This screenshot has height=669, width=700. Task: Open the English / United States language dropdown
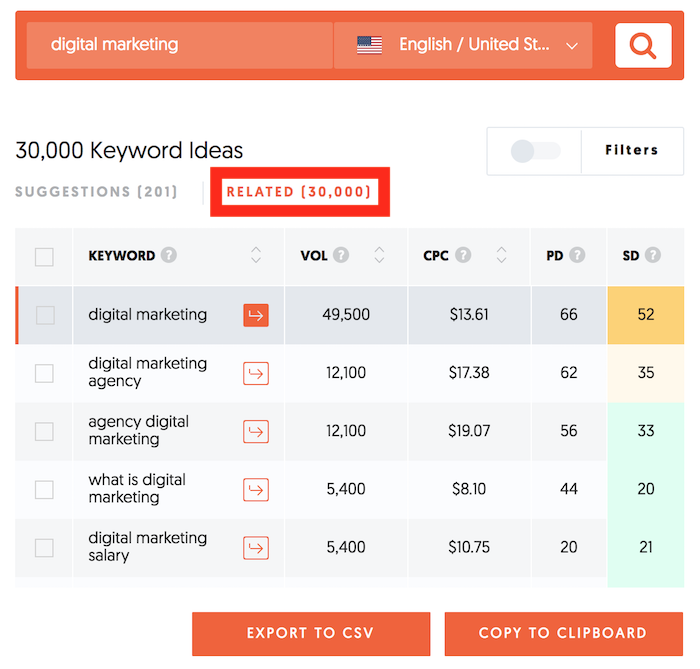pyautogui.click(x=463, y=45)
